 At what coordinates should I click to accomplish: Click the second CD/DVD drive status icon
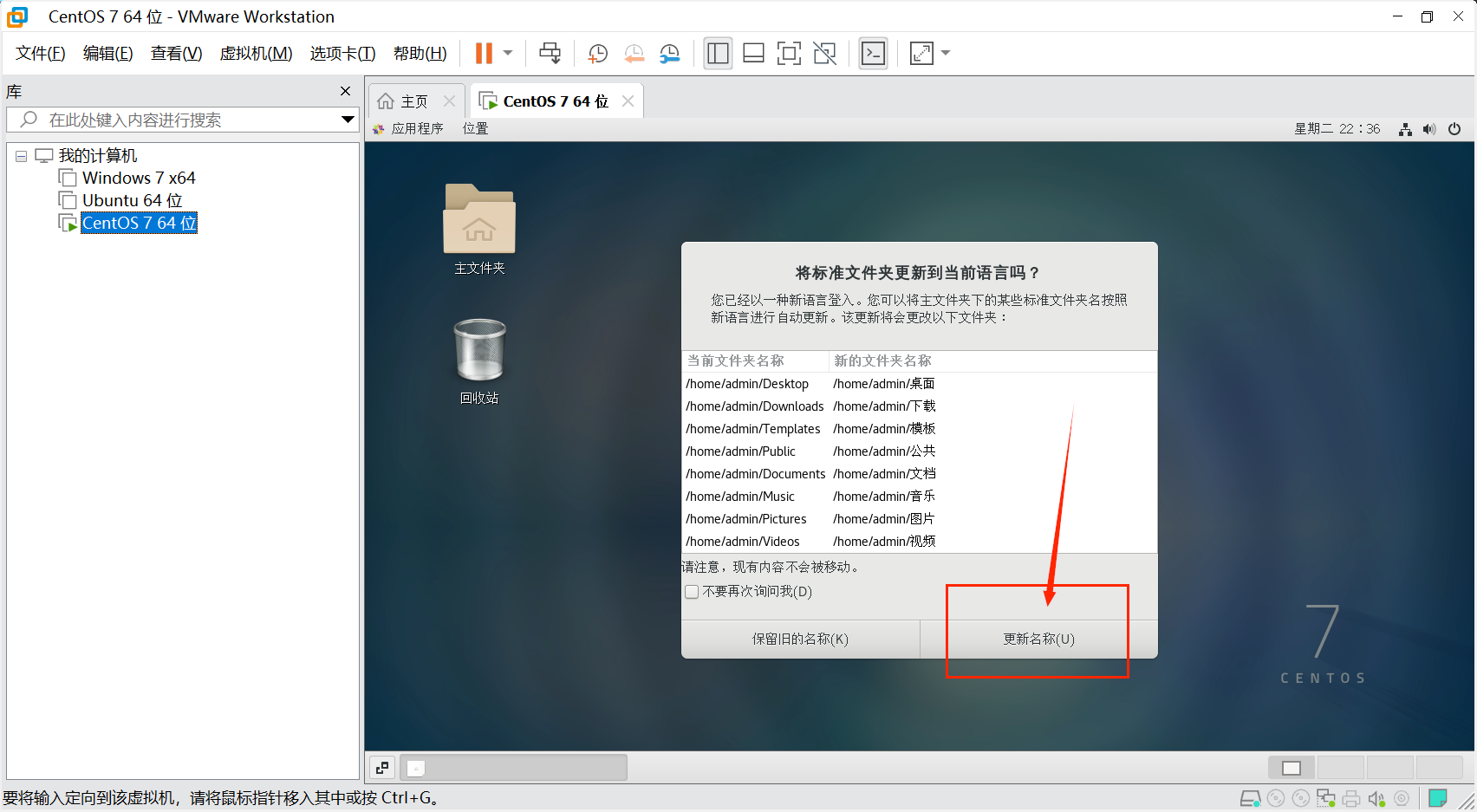1301,798
